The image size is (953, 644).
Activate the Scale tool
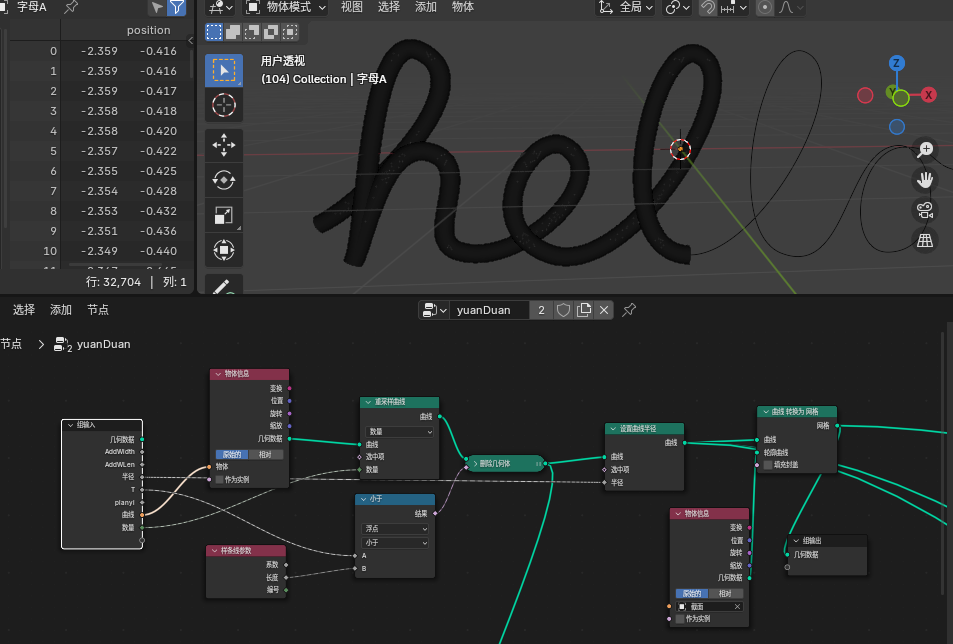[223, 215]
